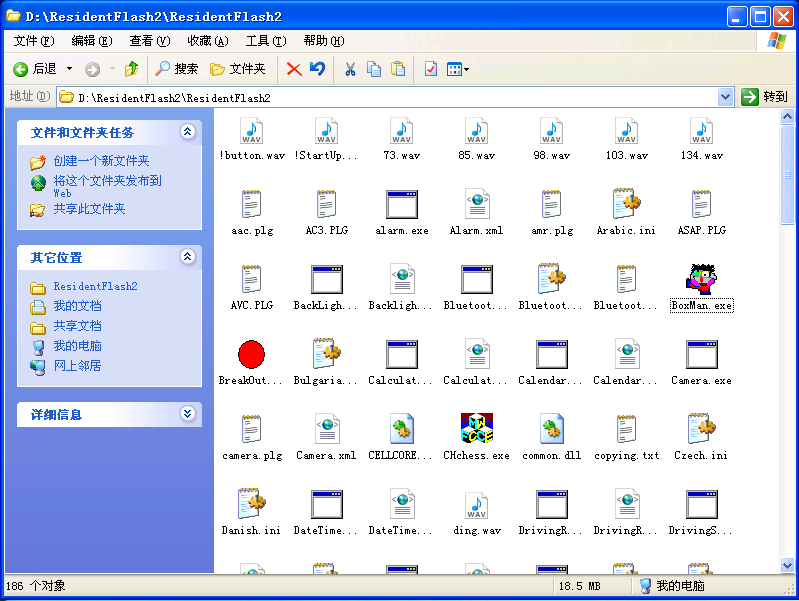Viewport: 799px width, 601px height.
Task: Select the copying.txt file icon
Action: pos(627,429)
